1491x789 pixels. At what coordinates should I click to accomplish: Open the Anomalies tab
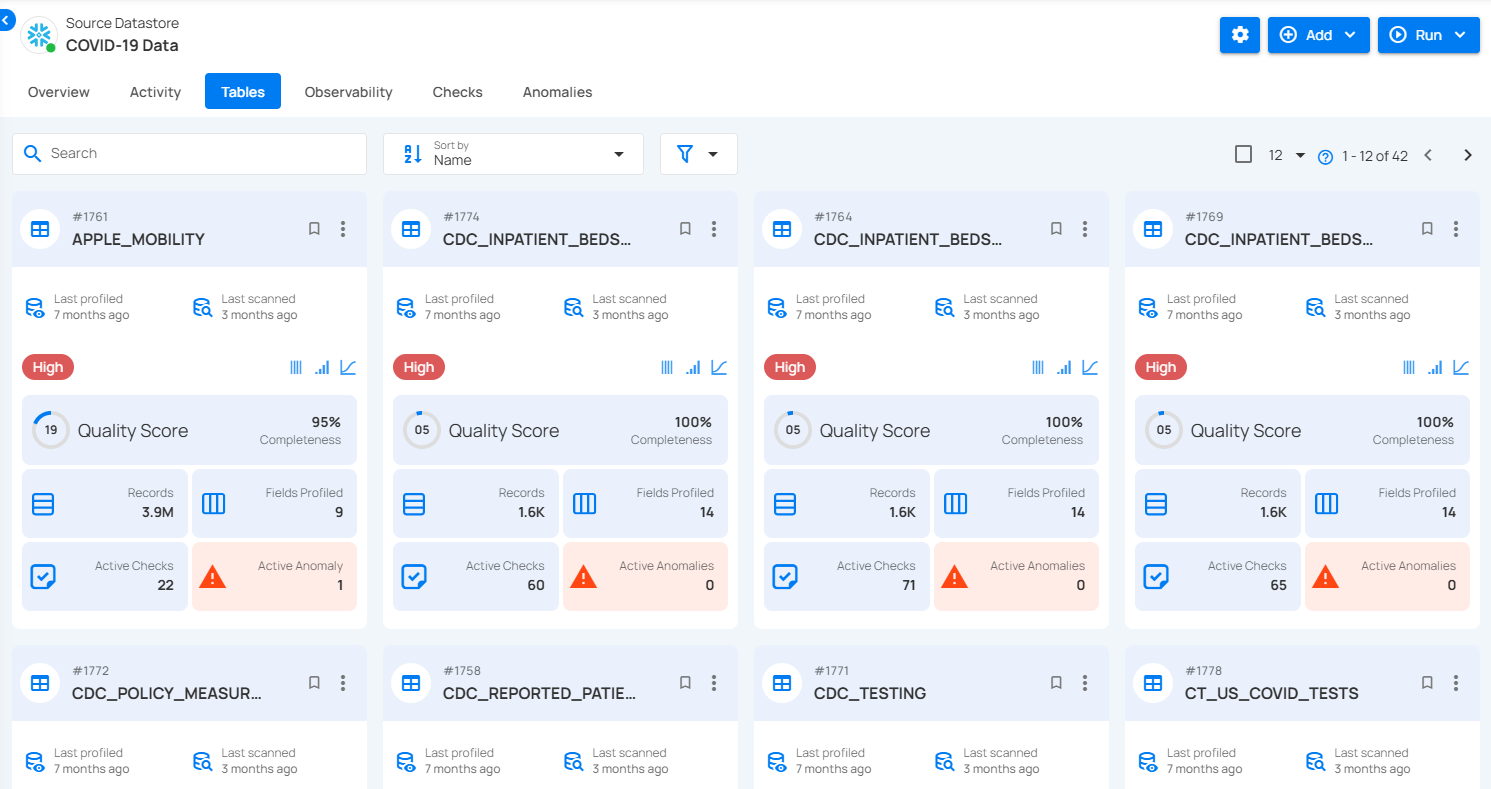557,92
